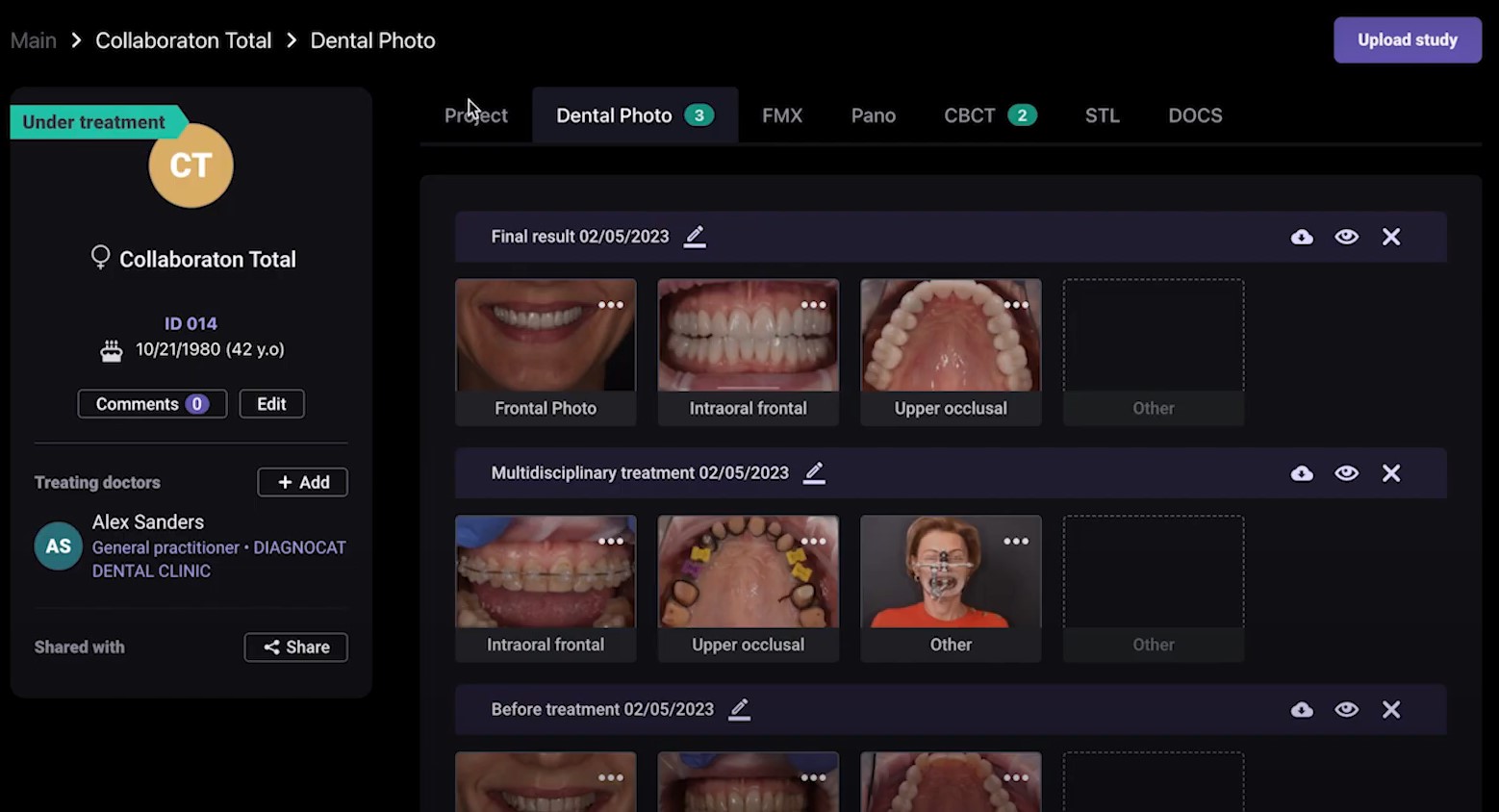Open the Final result Upper occlusal thumbnail
The height and width of the screenshot is (812, 1499).
click(950, 337)
